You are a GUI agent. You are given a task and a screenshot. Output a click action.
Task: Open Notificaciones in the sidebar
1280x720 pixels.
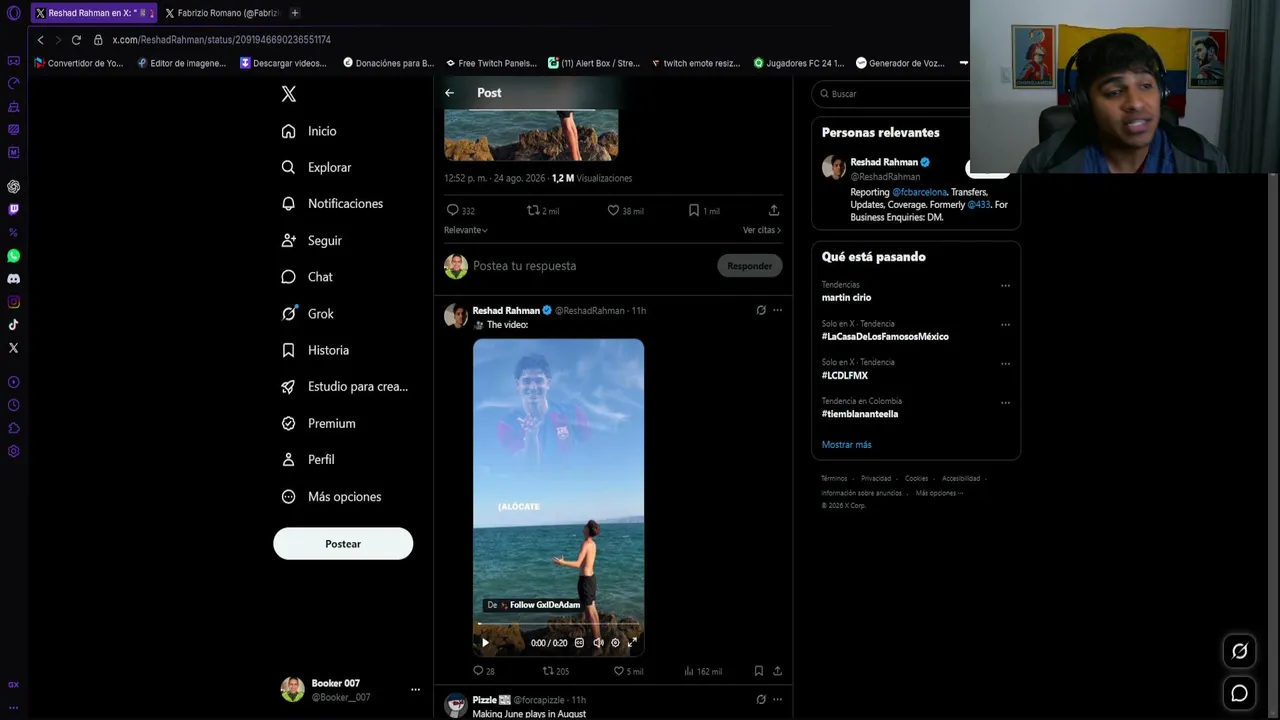click(x=333, y=204)
